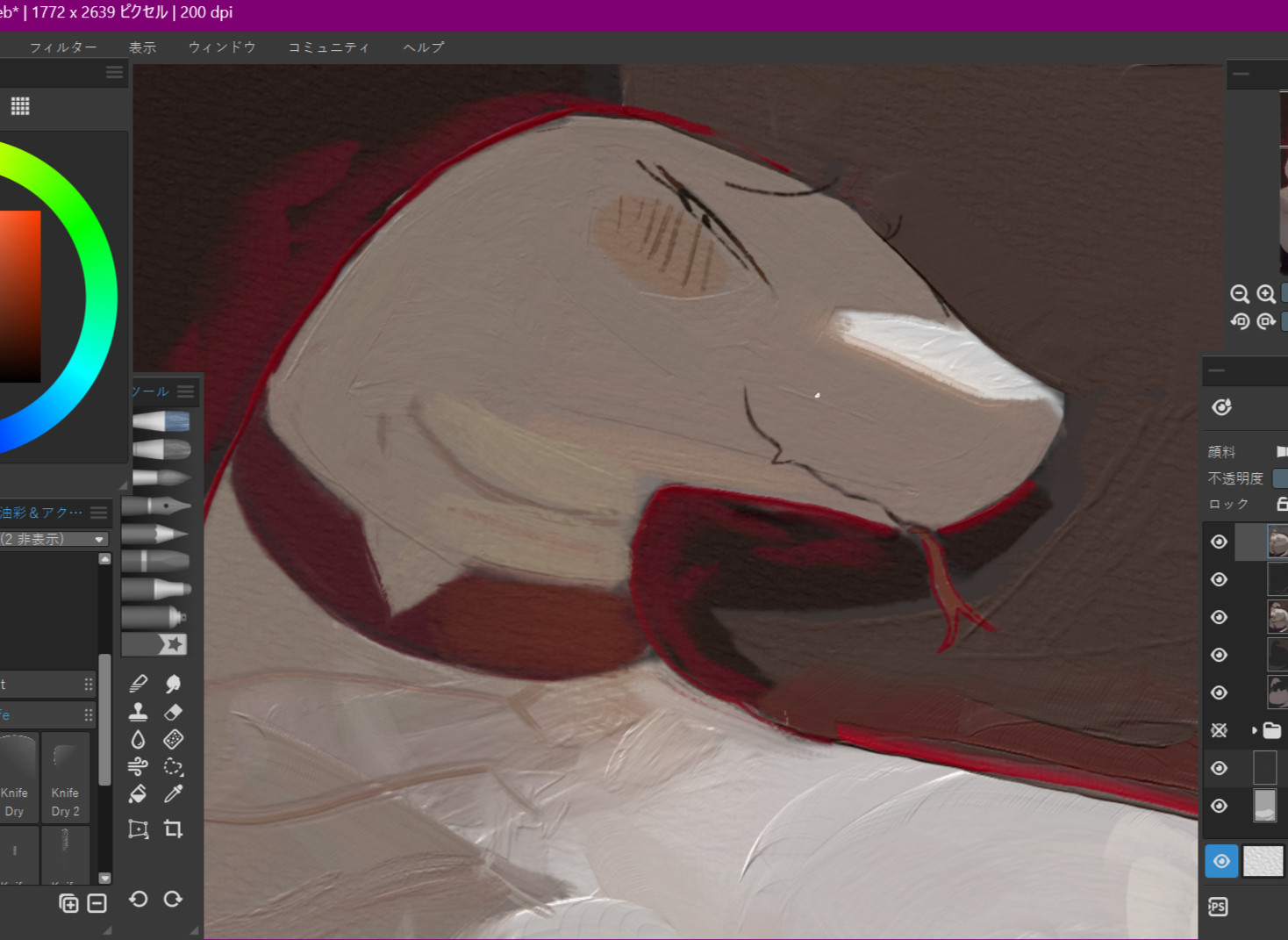
Task: Rotate canvas clockwise in Navigator
Action: (x=1265, y=321)
